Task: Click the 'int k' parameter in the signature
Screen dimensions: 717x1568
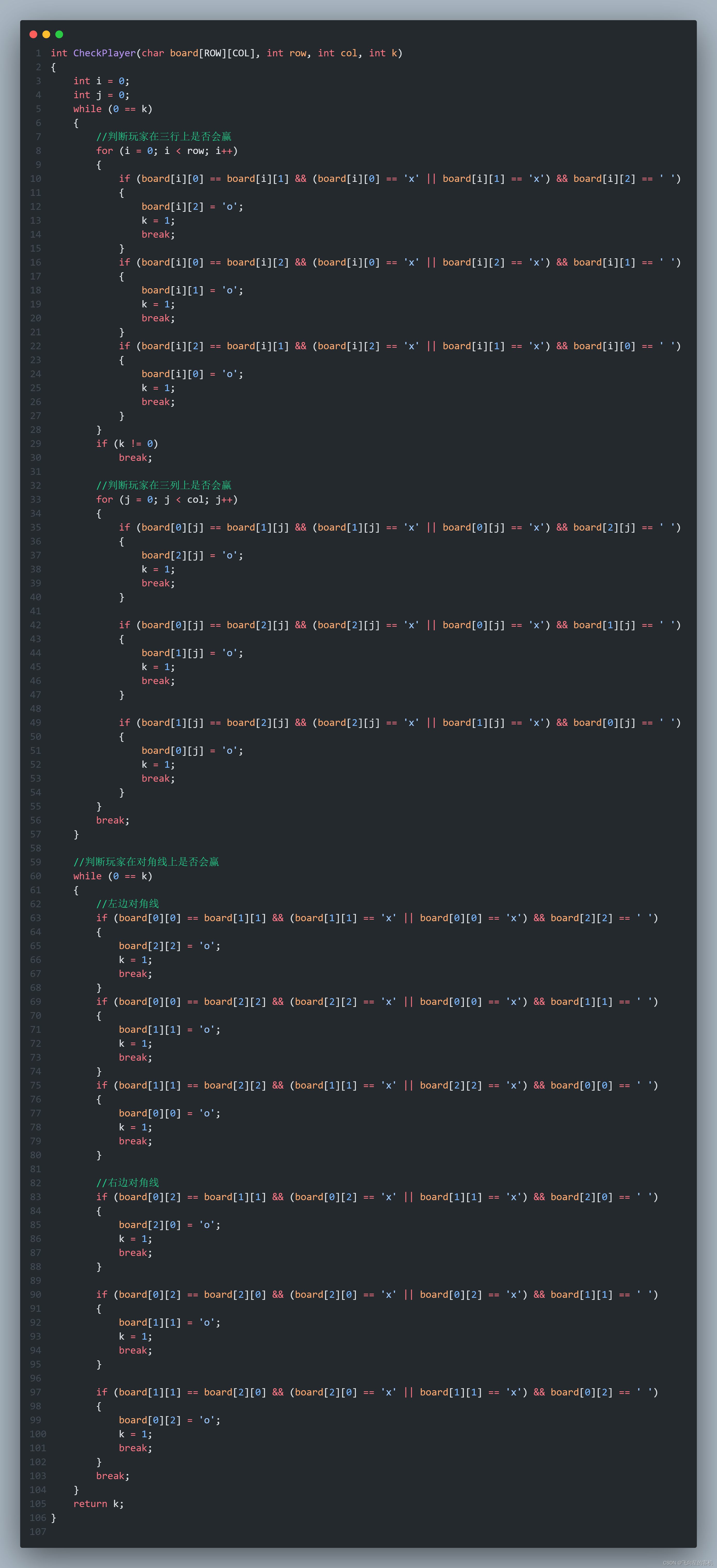Action: 383,53
